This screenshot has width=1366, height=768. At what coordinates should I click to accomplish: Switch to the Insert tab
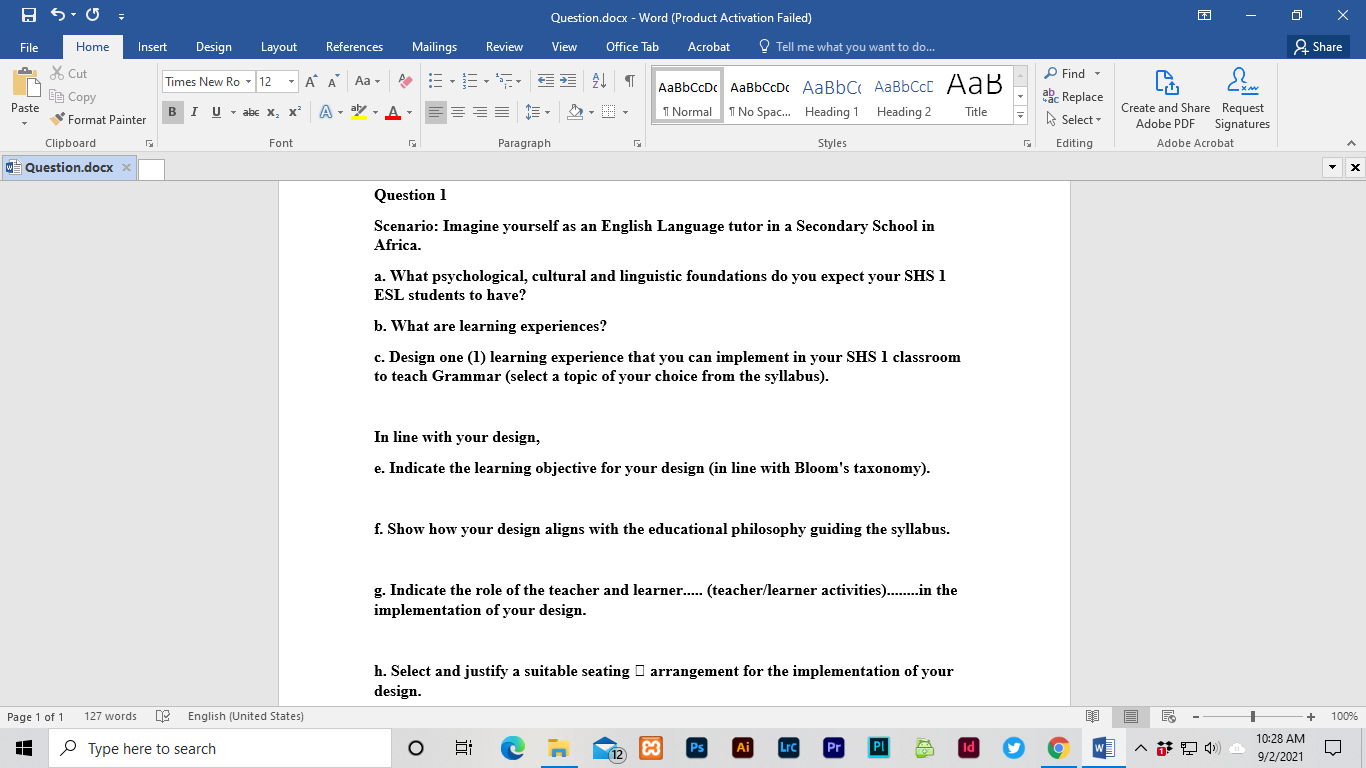(x=152, y=47)
